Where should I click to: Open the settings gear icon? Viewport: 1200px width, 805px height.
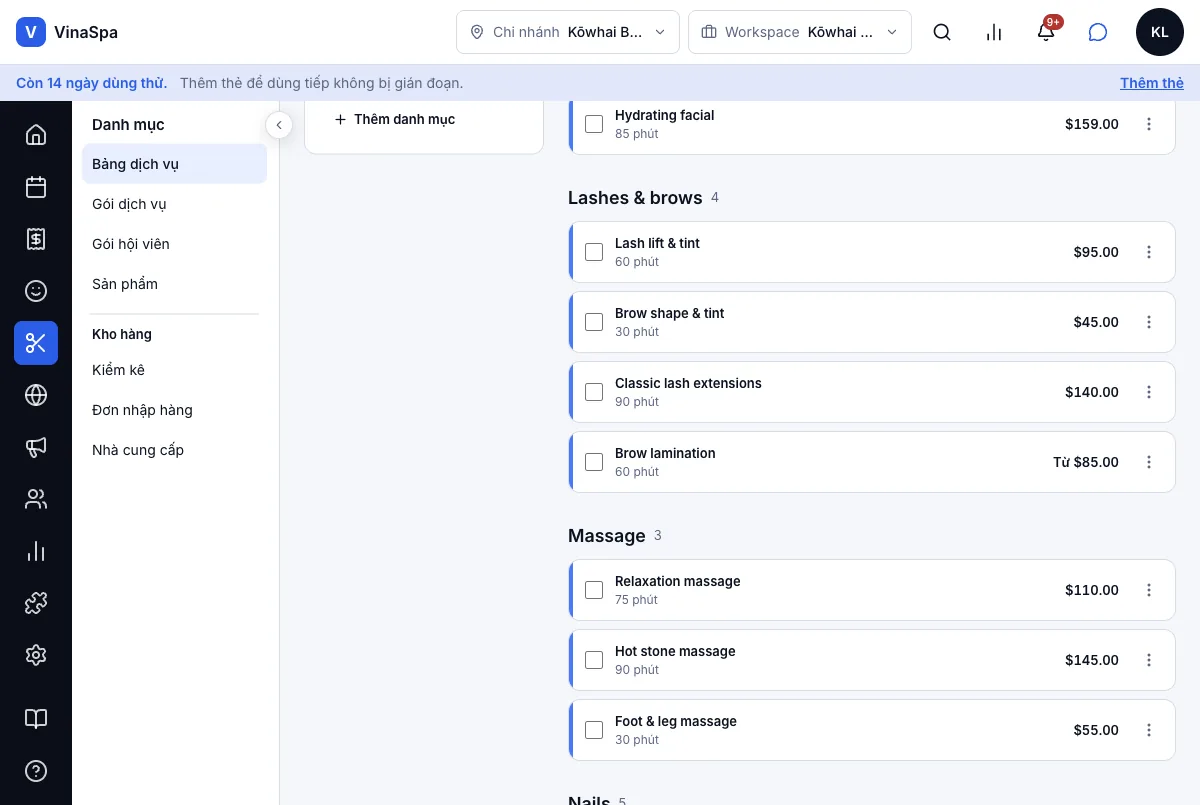pyautogui.click(x=36, y=655)
